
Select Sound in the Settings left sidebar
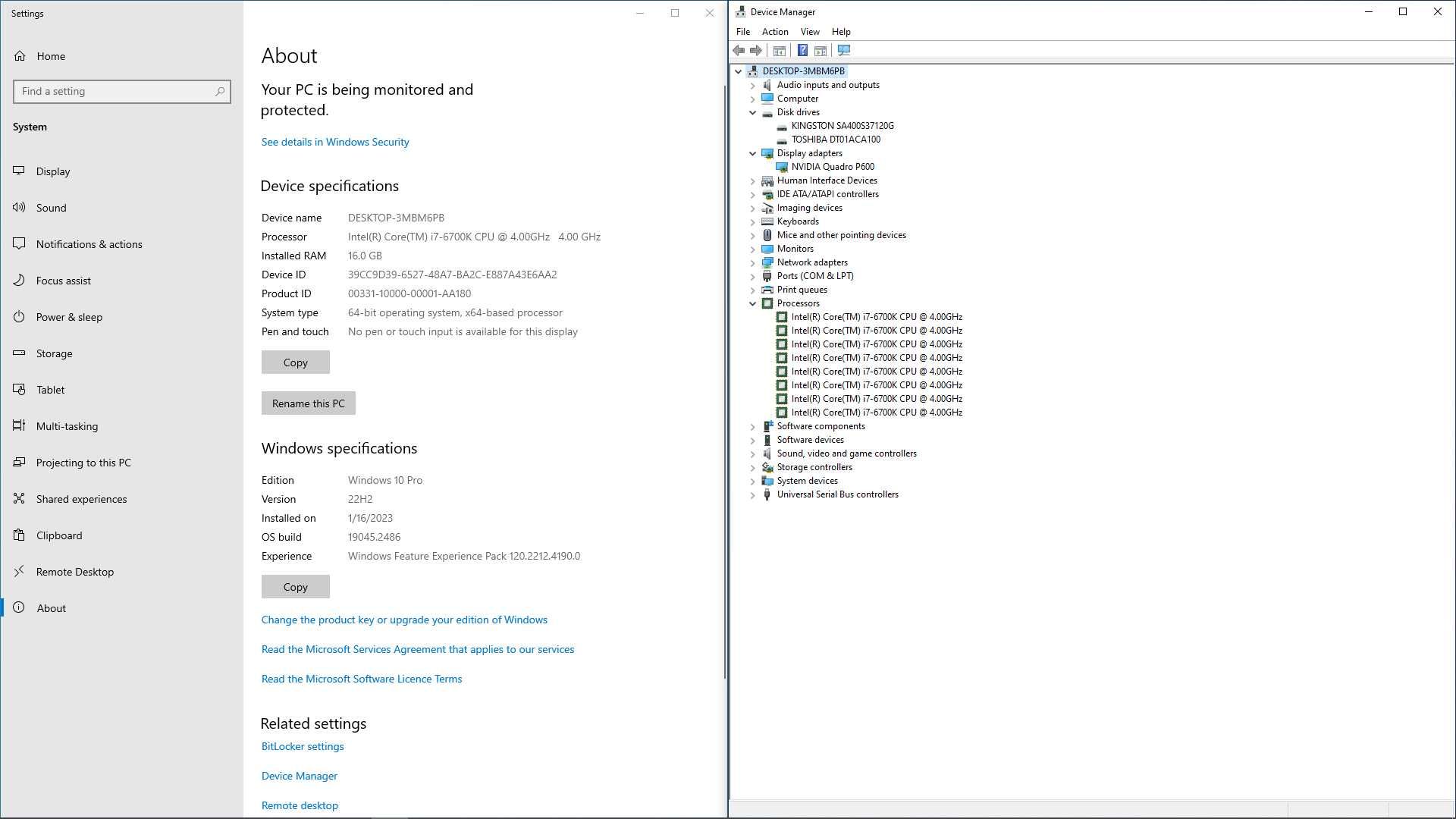click(51, 208)
